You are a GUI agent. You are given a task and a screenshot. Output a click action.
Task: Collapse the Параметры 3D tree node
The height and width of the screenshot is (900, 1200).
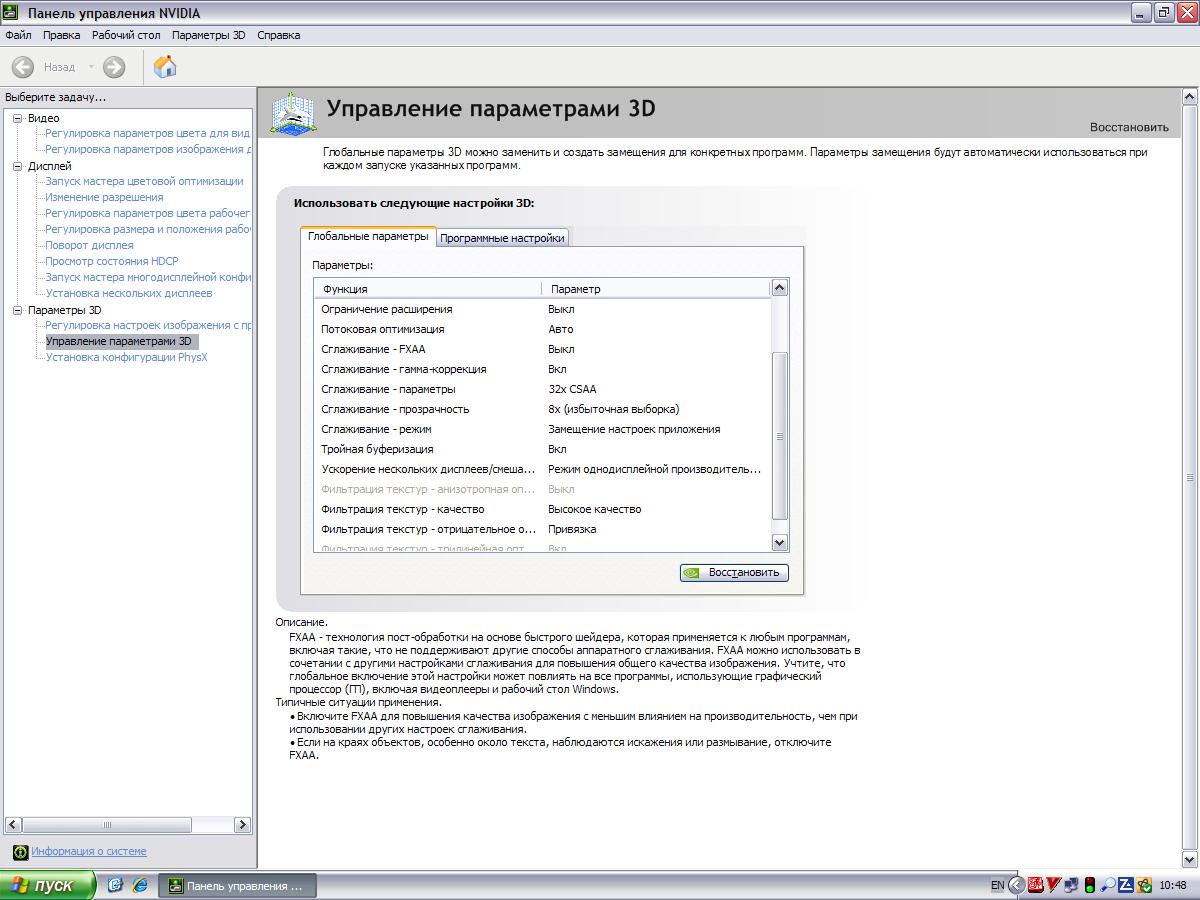pos(17,310)
